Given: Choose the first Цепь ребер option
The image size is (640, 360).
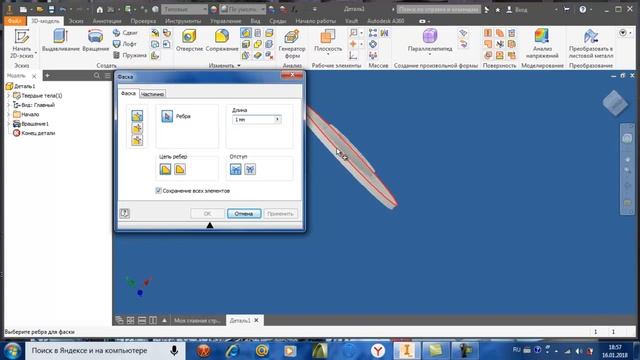Looking at the screenshot, I should click(x=165, y=169).
